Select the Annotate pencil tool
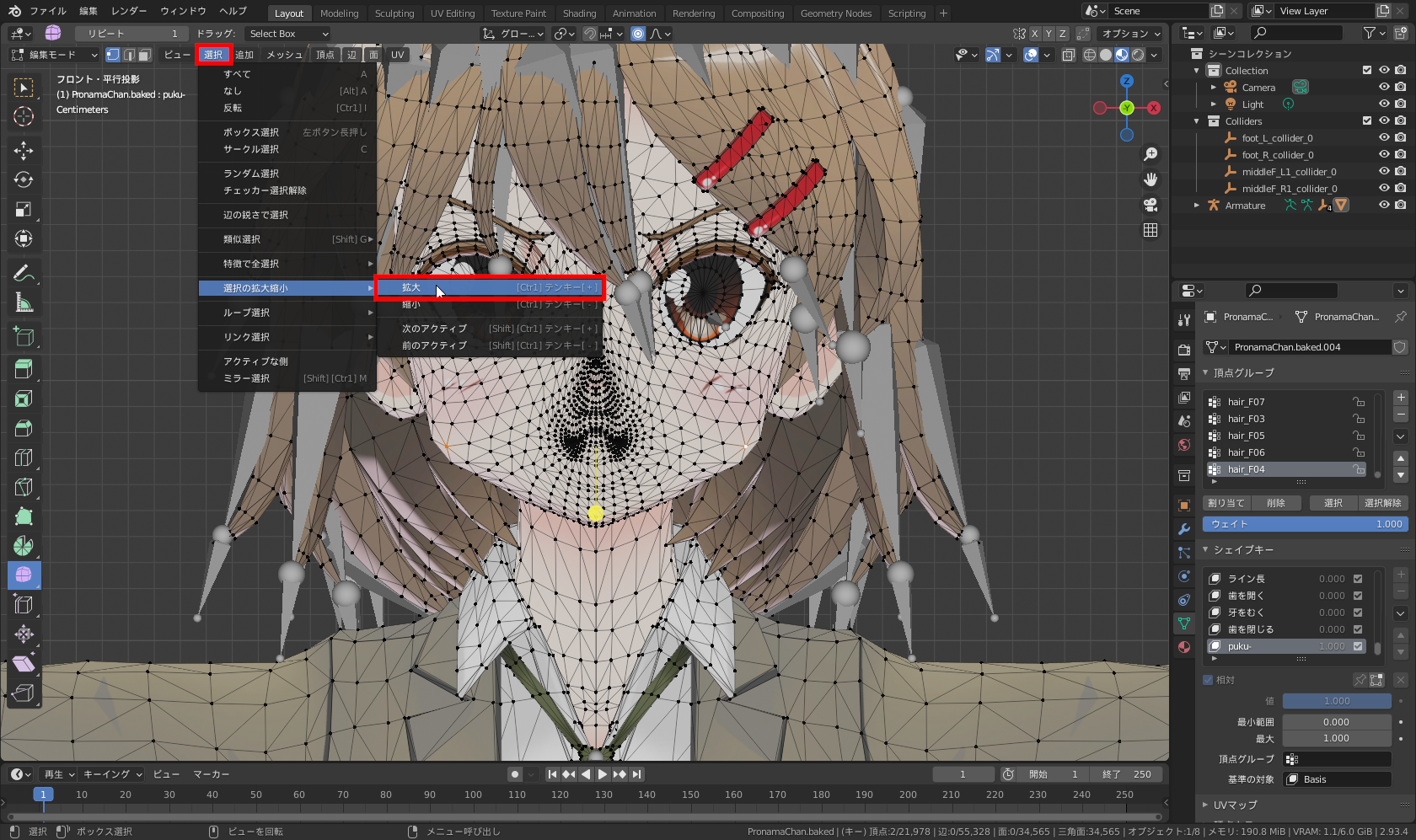This screenshot has width=1416, height=840. pos(24,274)
